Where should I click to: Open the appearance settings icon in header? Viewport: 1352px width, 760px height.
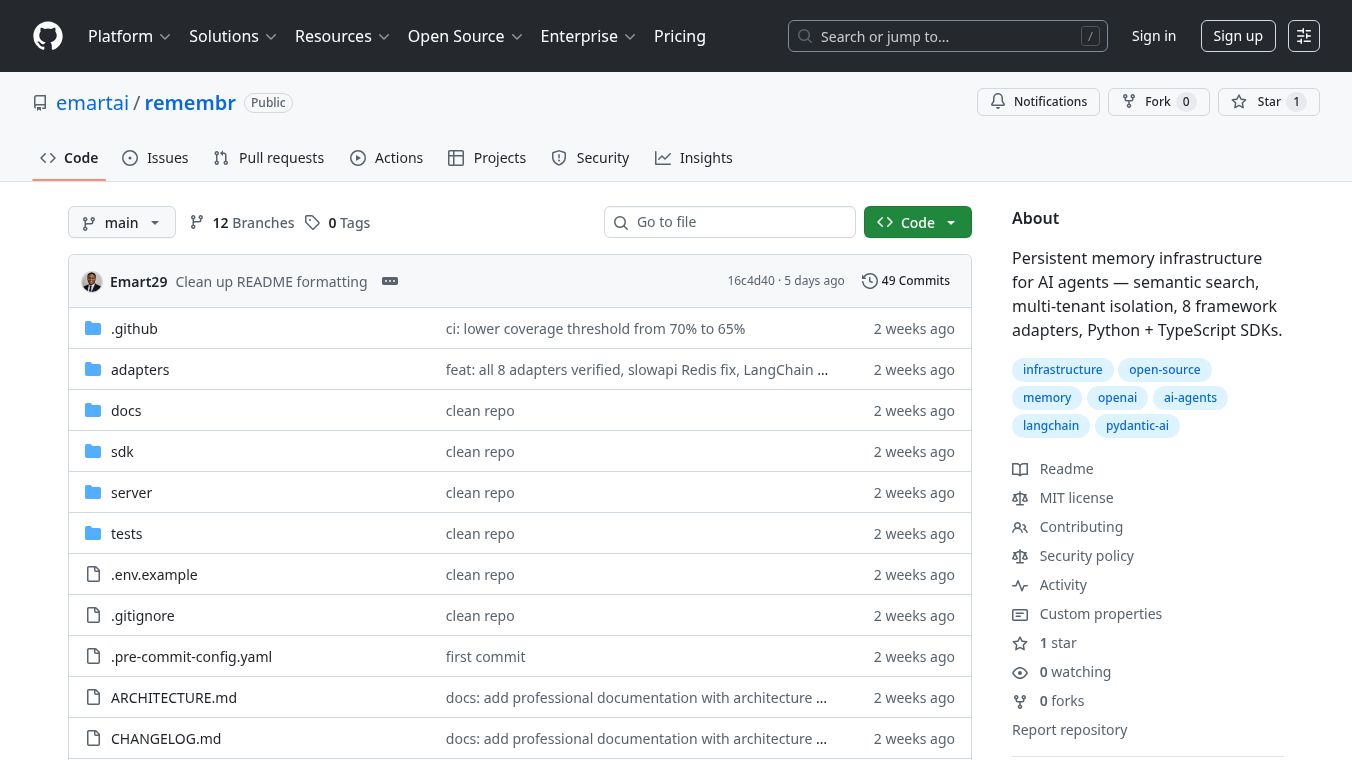tap(1304, 36)
